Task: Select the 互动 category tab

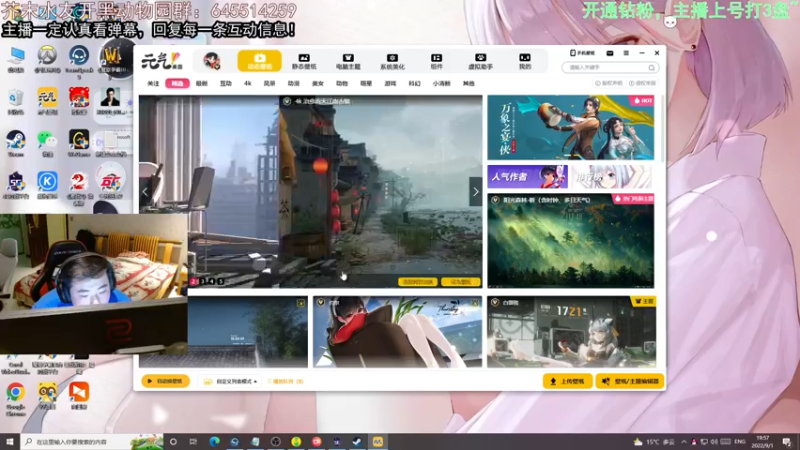Action: (x=226, y=83)
